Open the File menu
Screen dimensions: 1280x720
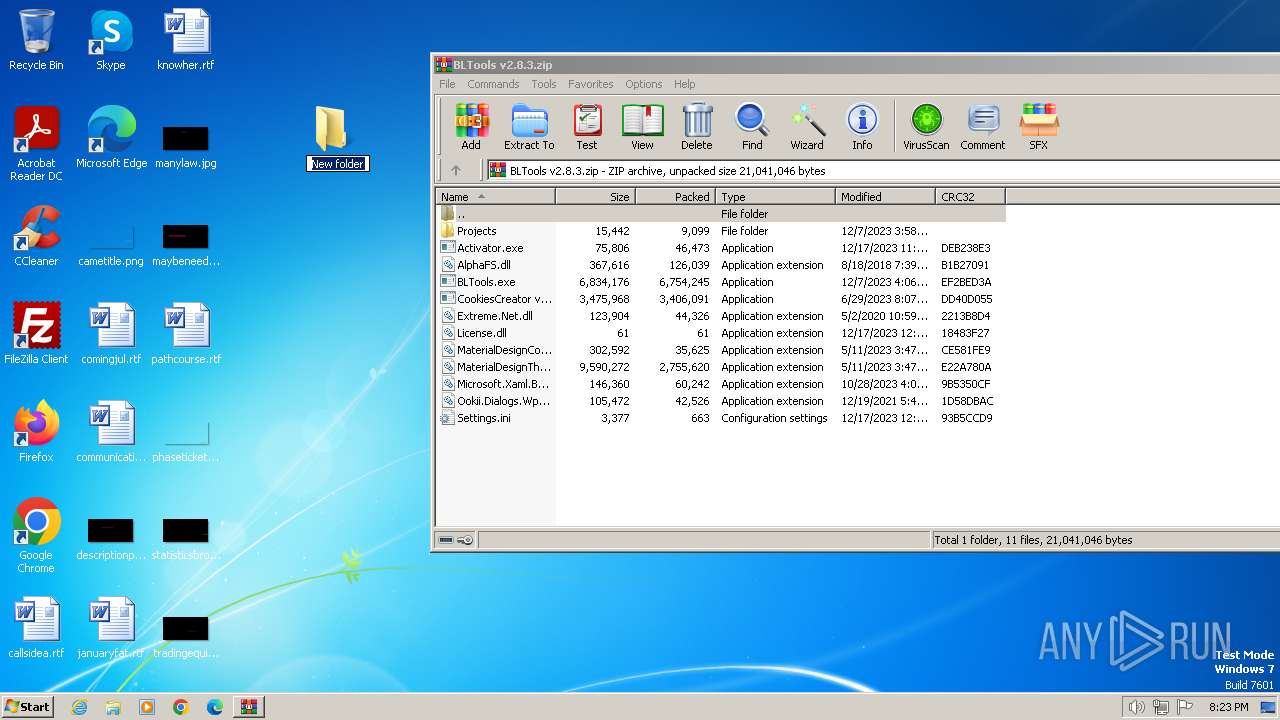pyautogui.click(x=447, y=84)
